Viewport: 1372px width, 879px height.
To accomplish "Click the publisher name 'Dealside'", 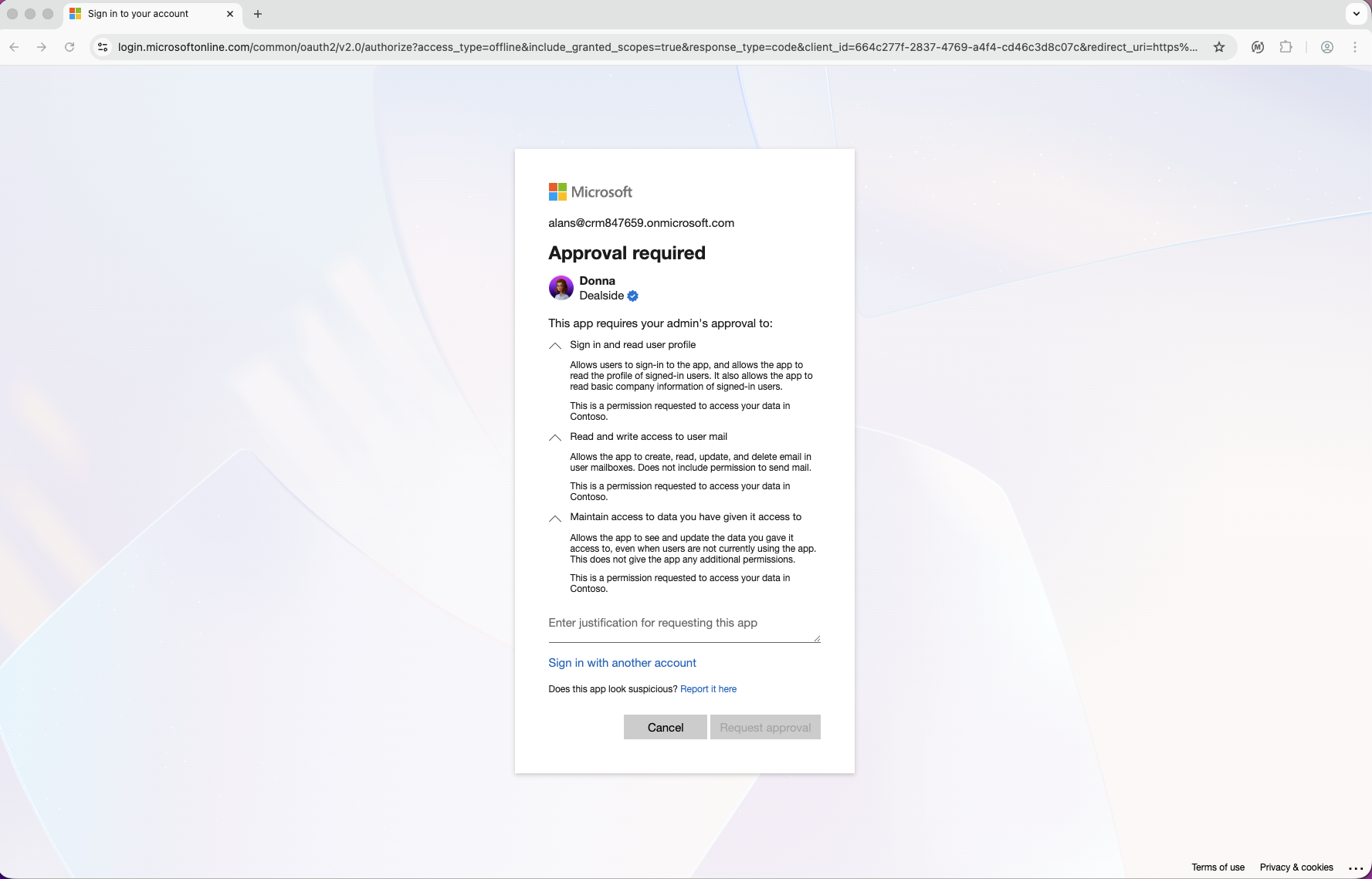I will 601,296.
